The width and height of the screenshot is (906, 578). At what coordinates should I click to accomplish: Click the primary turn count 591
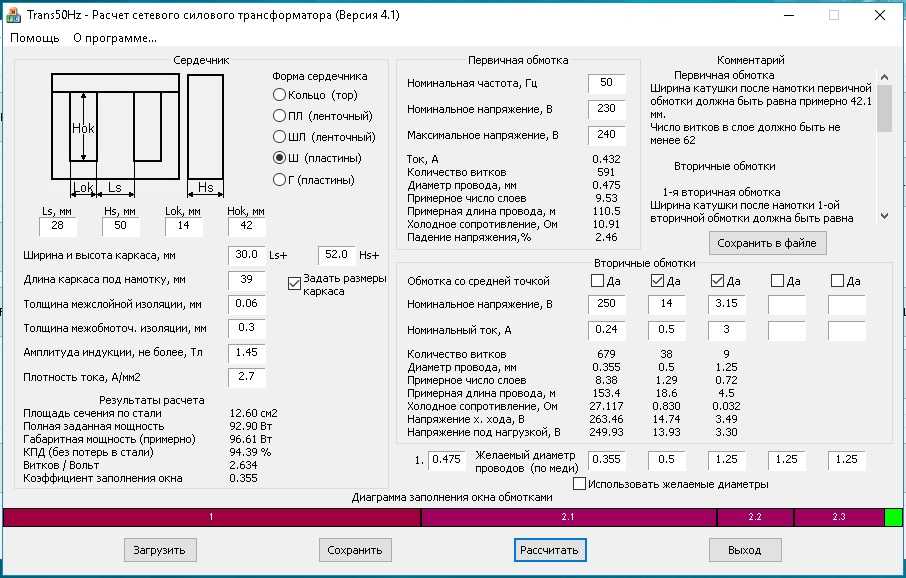[x=606, y=172]
